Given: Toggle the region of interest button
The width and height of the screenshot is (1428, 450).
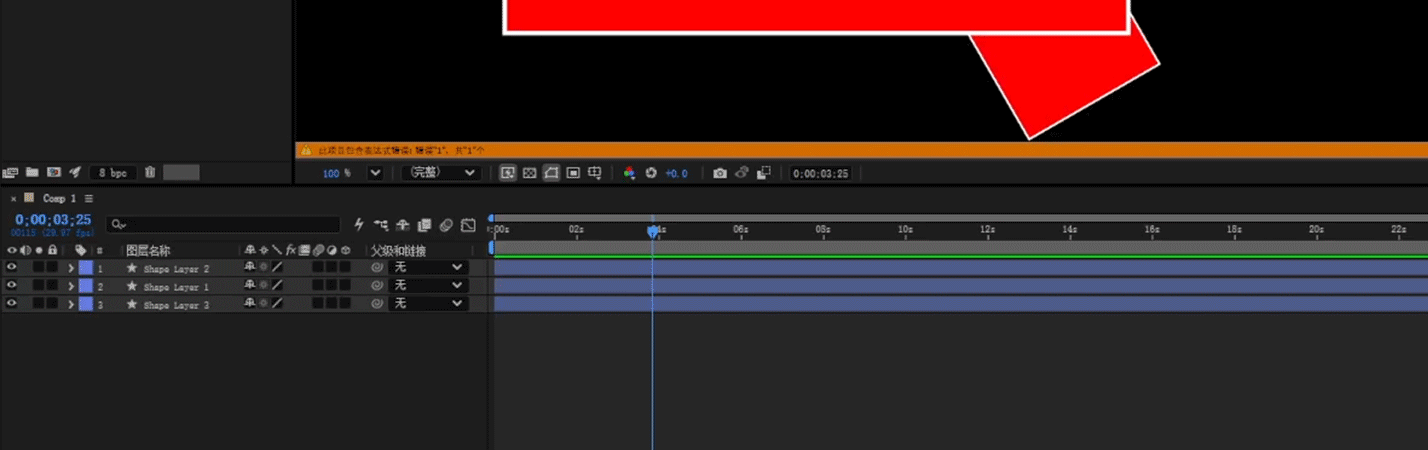Looking at the screenshot, I should pos(573,173).
